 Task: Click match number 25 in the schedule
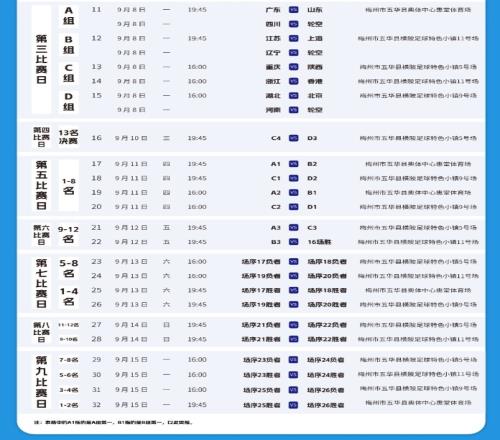(x=96, y=290)
